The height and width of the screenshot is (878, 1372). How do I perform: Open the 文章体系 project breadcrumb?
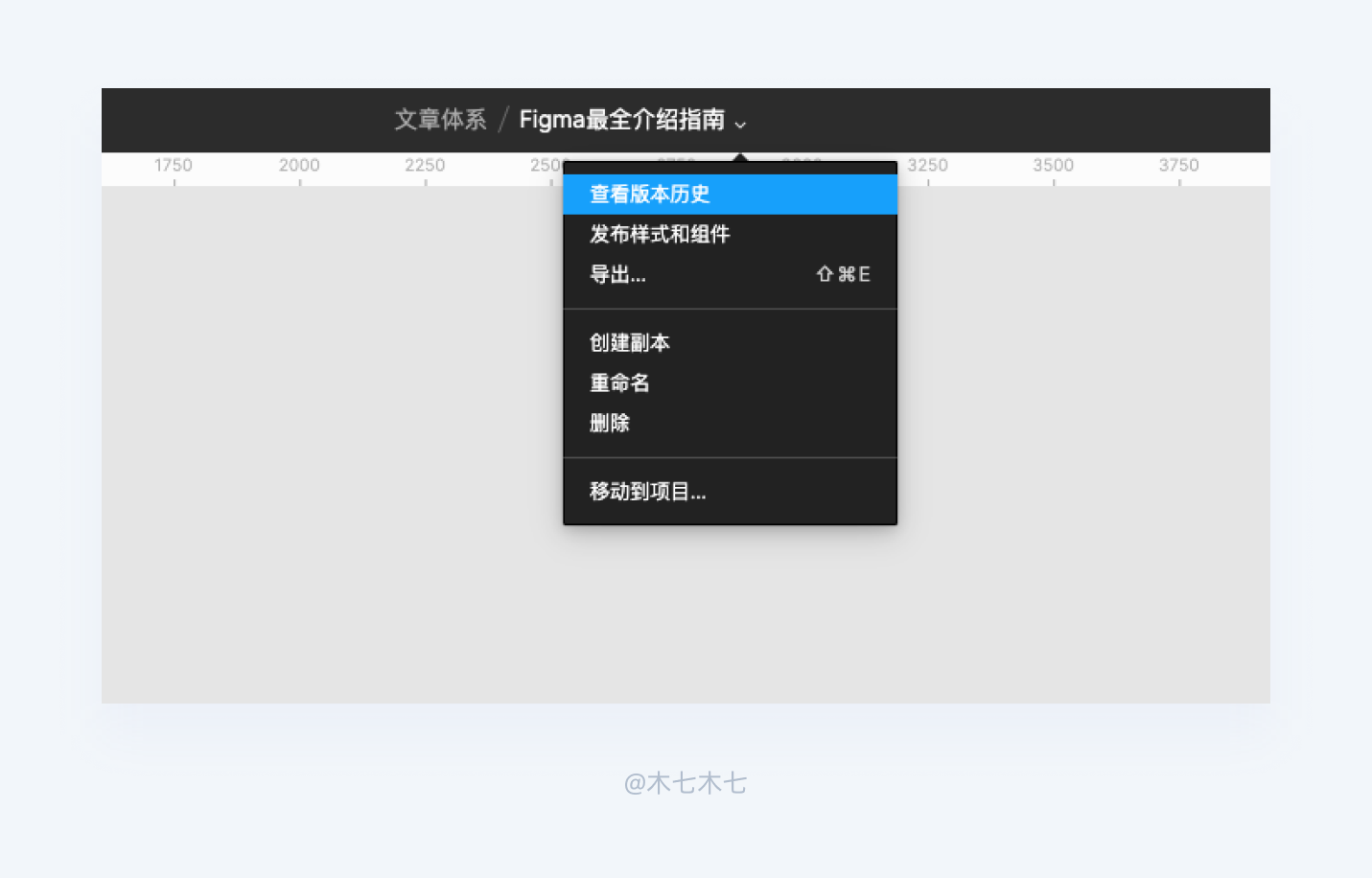click(440, 120)
